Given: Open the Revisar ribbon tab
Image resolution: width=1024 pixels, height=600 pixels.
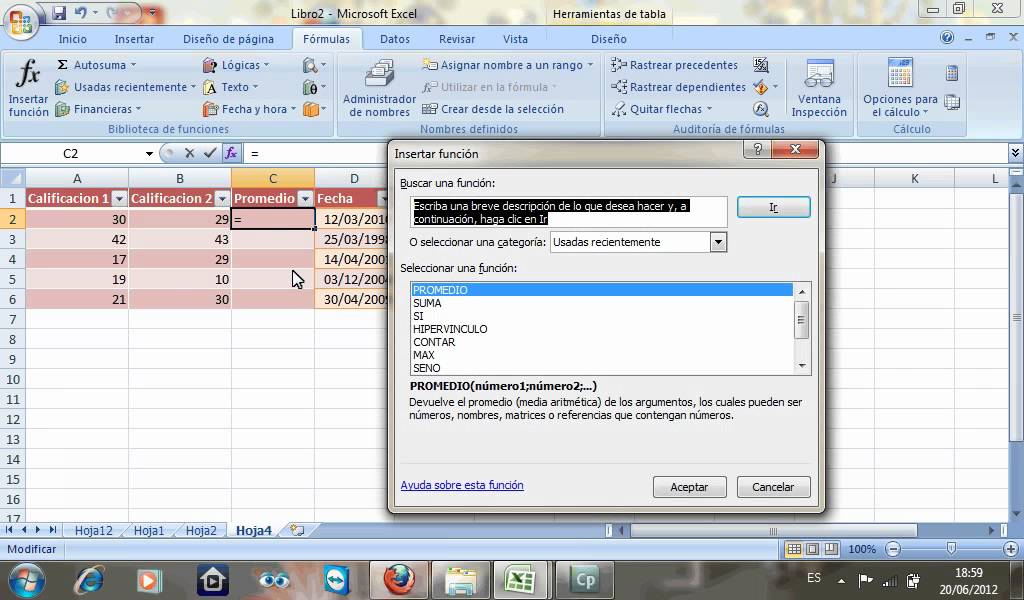Looking at the screenshot, I should tap(456, 39).
